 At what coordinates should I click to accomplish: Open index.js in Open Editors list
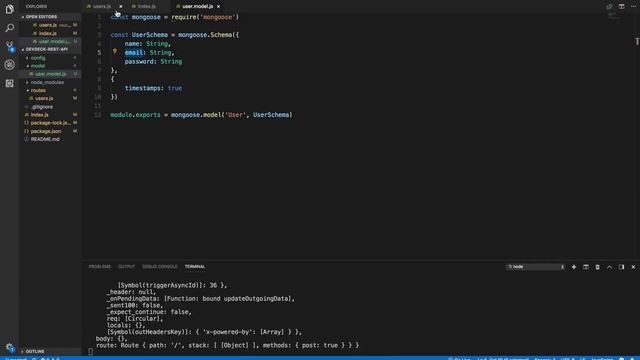[51, 33]
